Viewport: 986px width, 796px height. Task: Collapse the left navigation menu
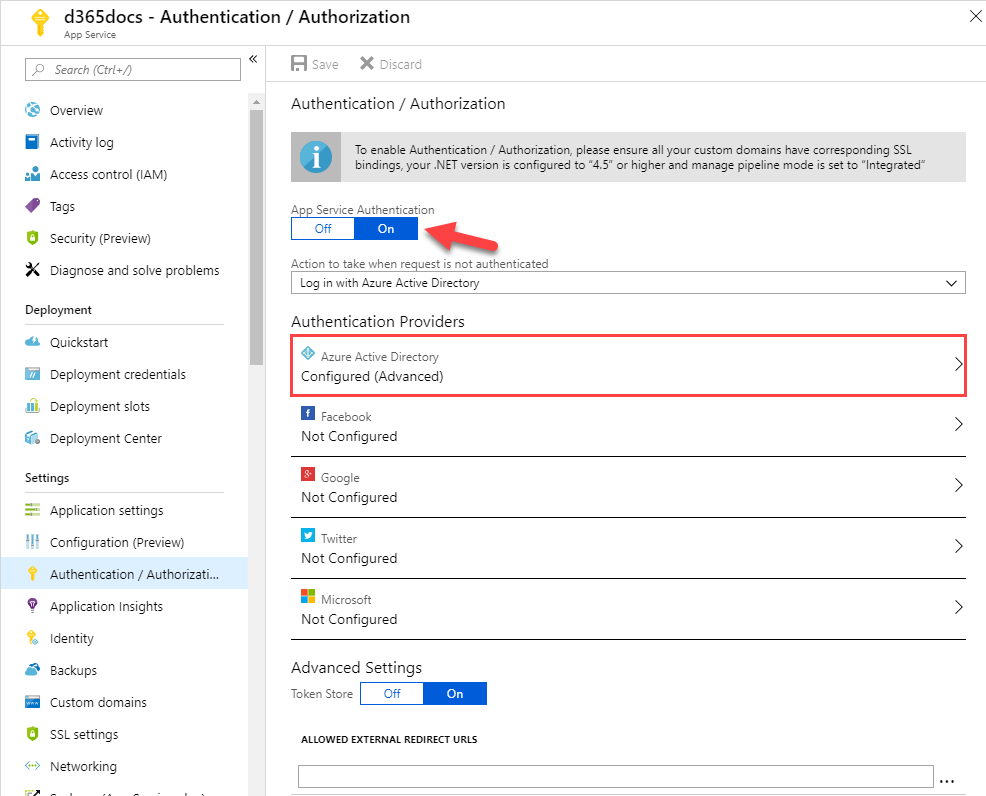coord(253,60)
